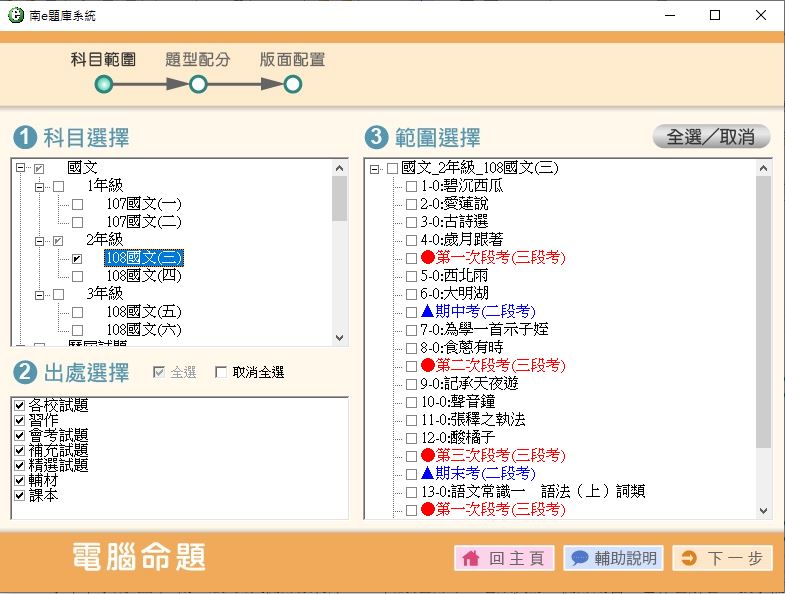
Task: Select 108國文(四) in subject tree
Action: 143,275
